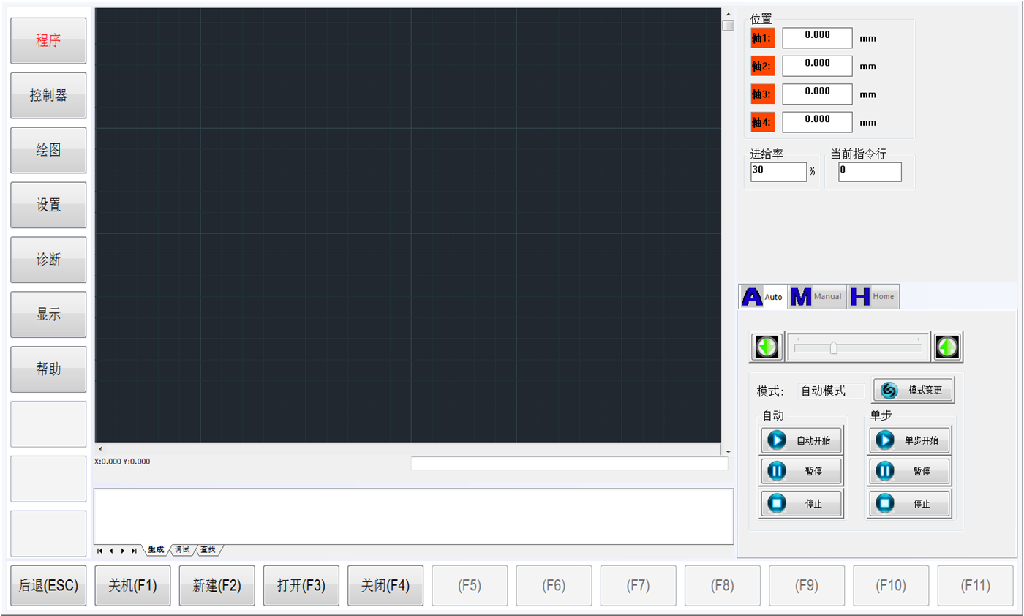
Task: Click the green up-arrow increase button
Action: tap(947, 347)
